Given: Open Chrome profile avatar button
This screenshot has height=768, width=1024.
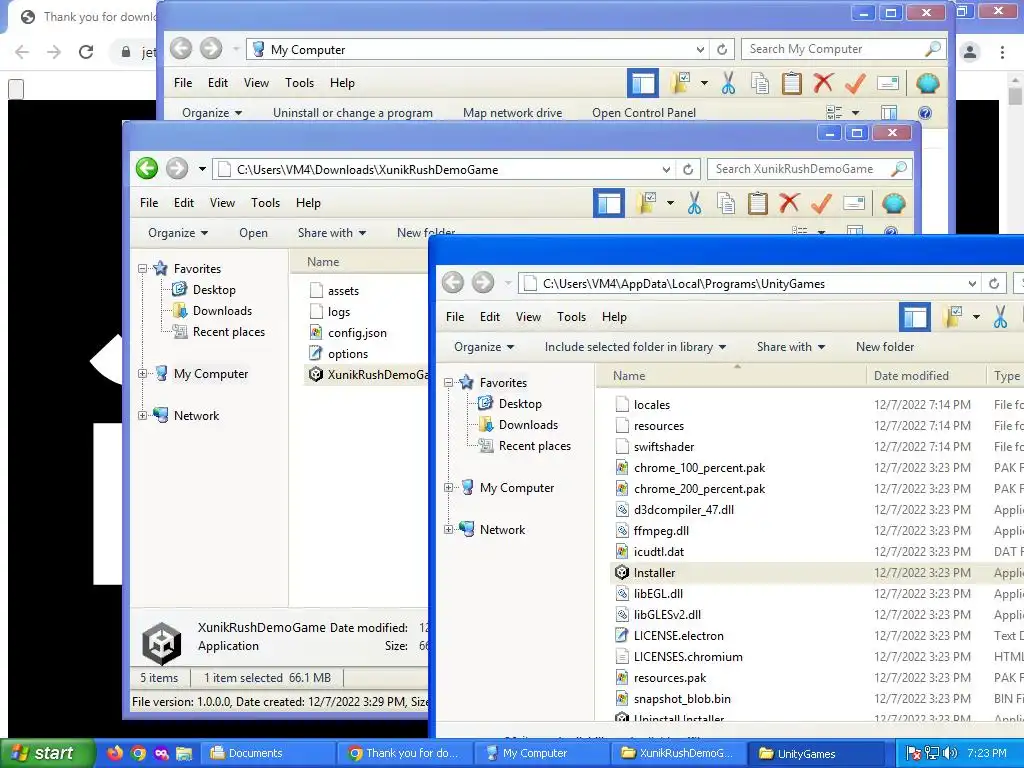Looking at the screenshot, I should (970, 52).
